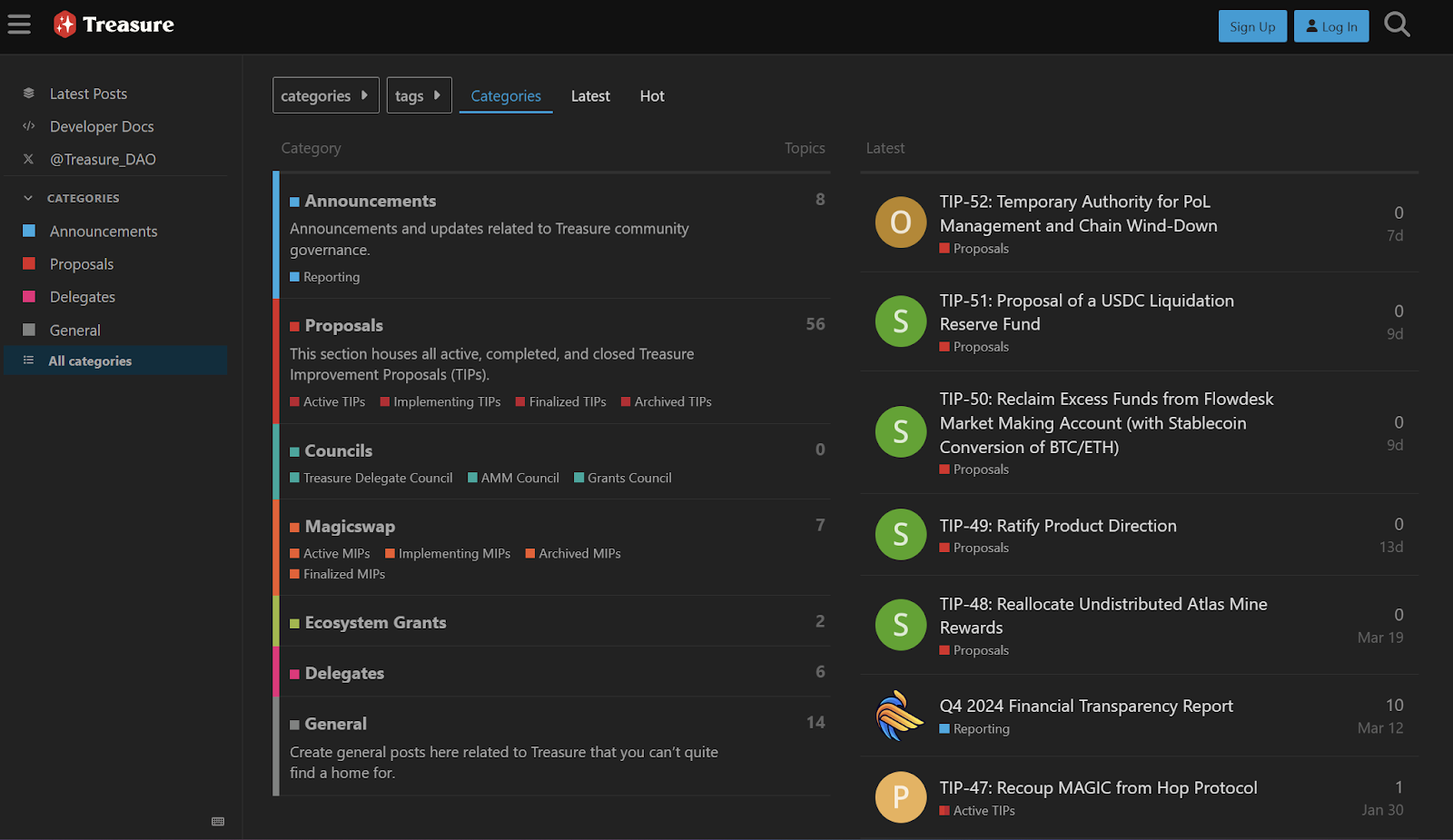
Task: Select the Categories tab
Action: (506, 95)
